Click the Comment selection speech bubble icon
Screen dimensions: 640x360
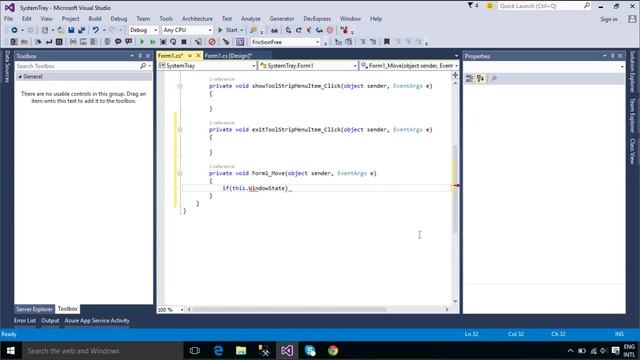point(118,42)
